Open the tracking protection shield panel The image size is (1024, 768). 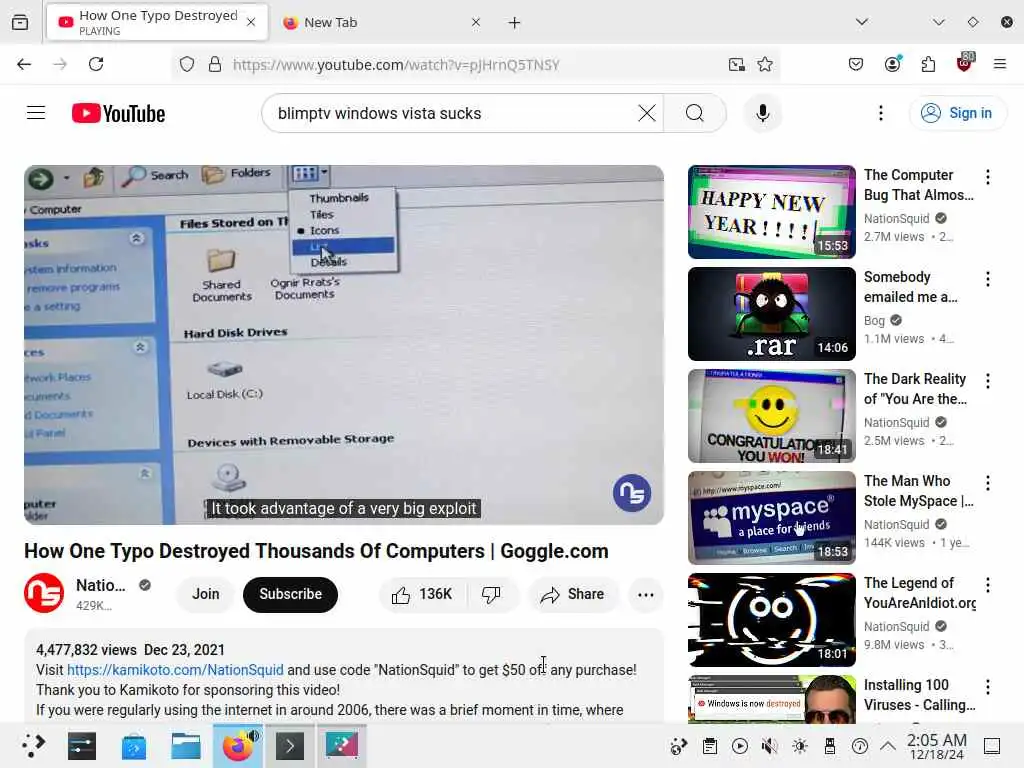(x=187, y=64)
